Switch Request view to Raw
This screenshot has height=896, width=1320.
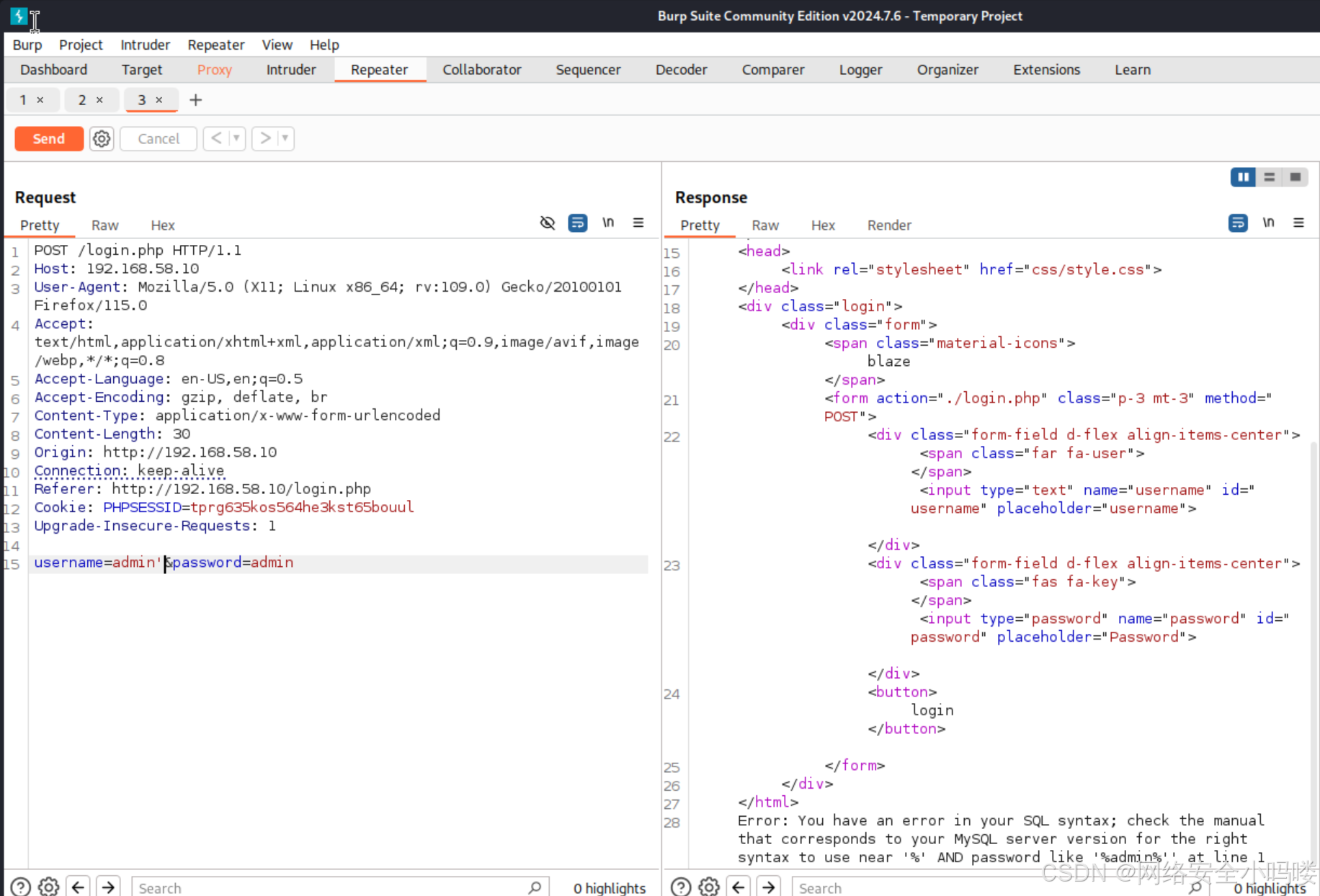click(x=105, y=225)
